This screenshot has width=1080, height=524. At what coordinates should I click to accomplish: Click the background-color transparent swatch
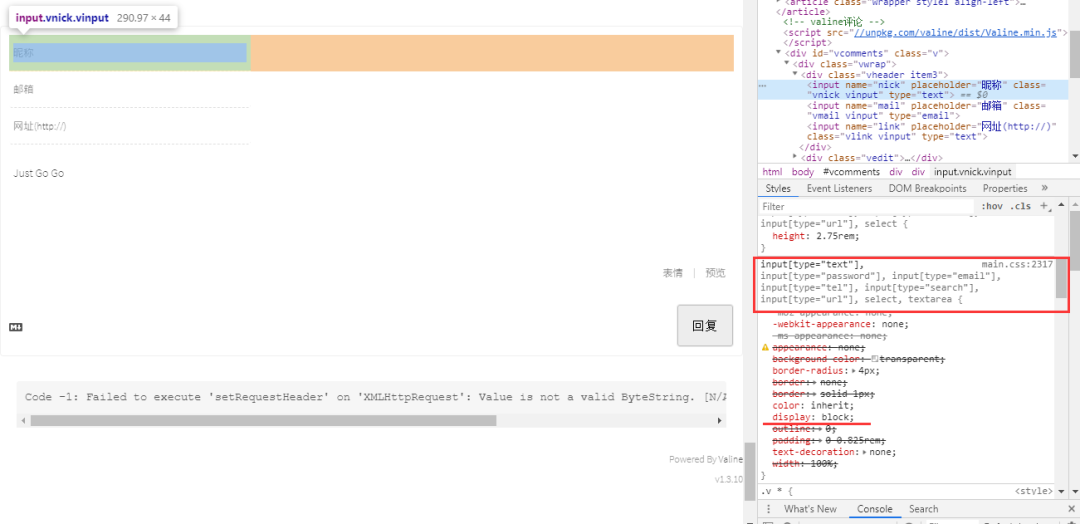[x=874, y=359]
